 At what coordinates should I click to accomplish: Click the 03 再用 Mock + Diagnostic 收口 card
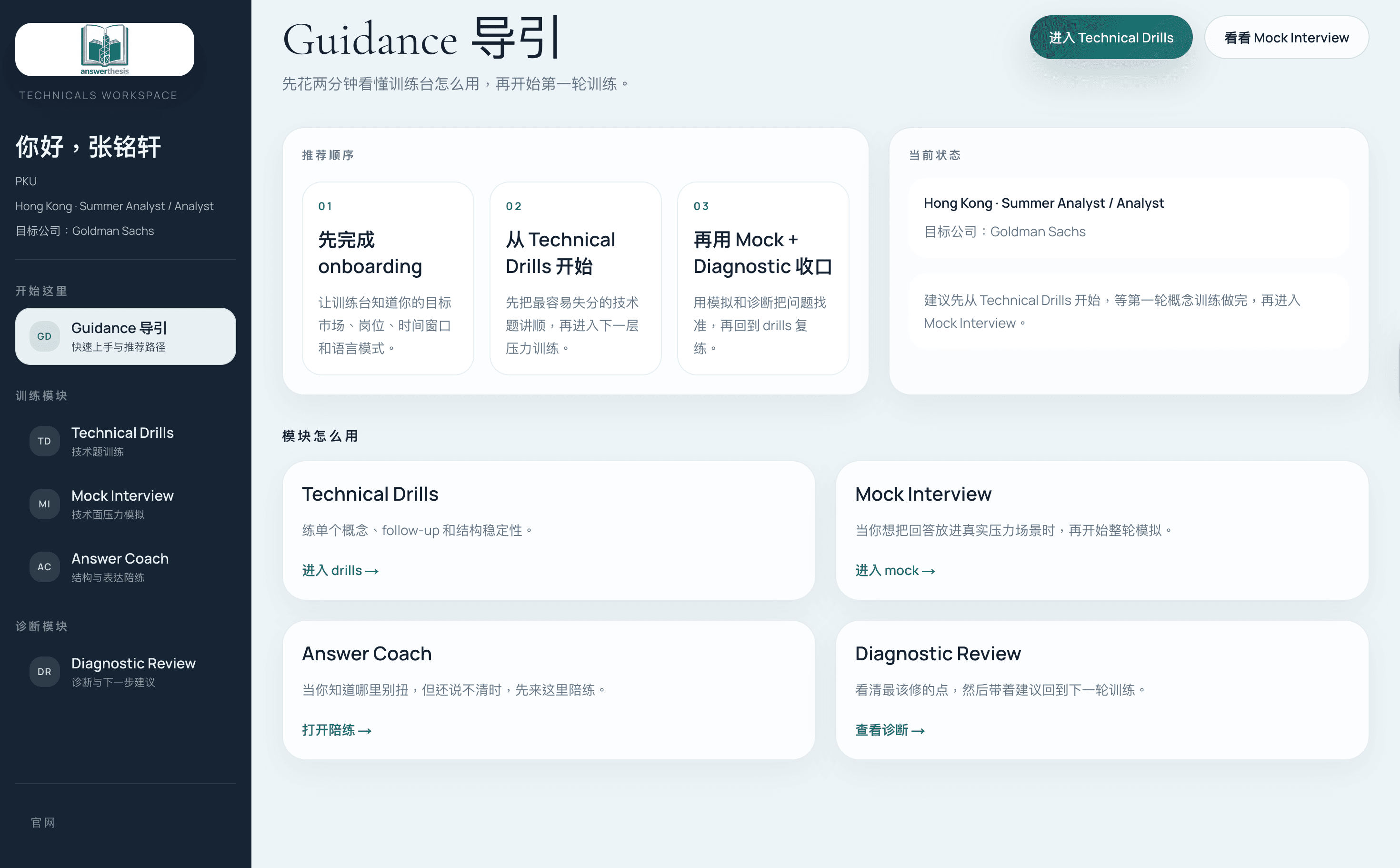763,278
